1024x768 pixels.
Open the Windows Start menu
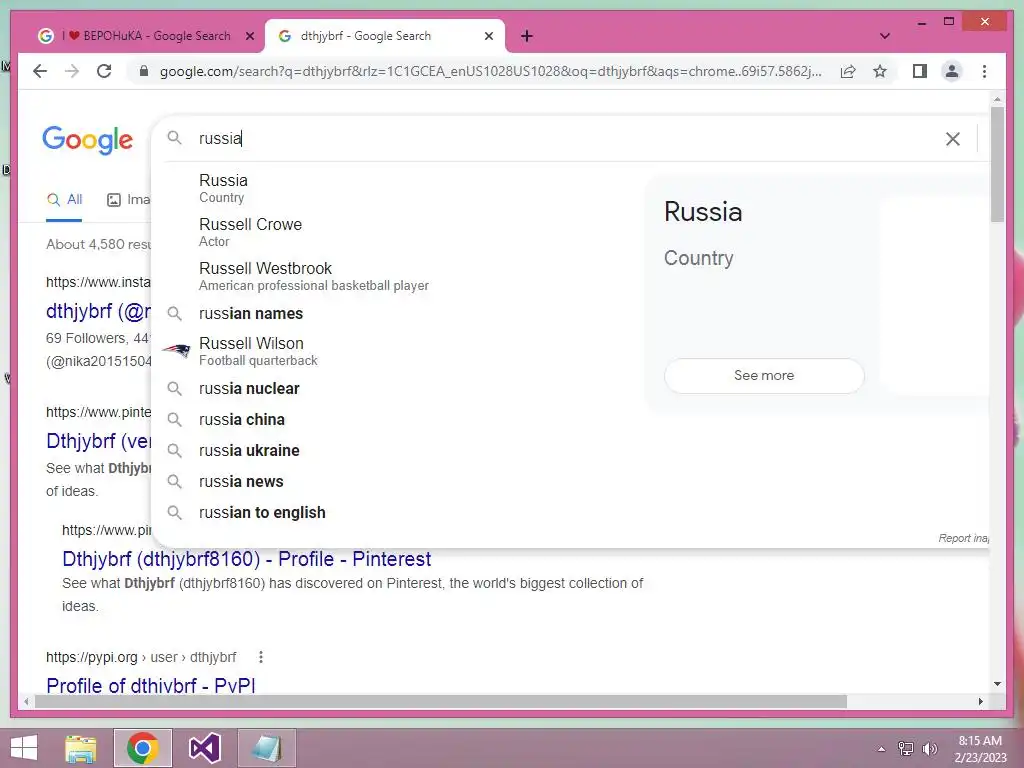click(24, 748)
